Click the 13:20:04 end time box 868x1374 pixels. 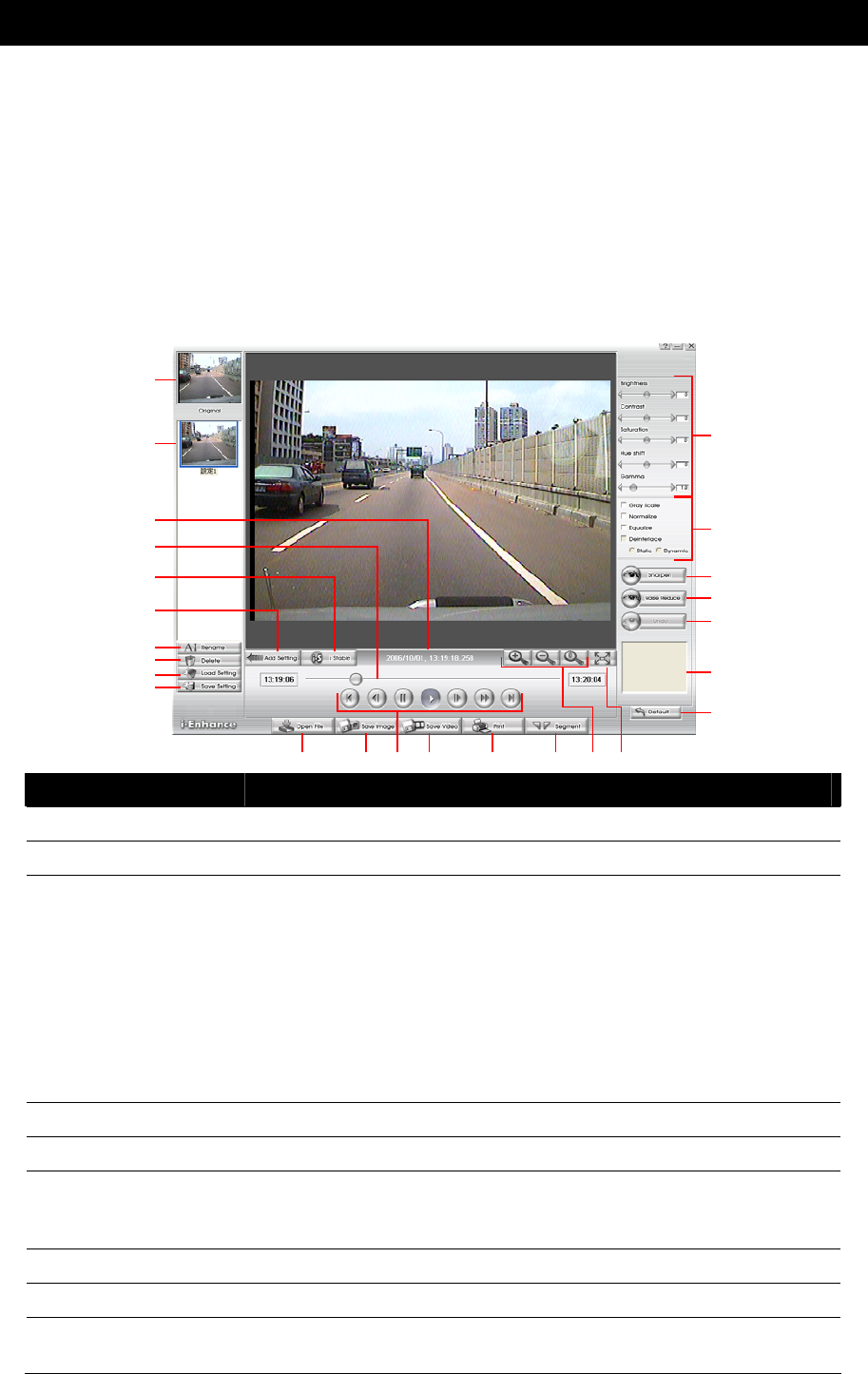click(x=587, y=680)
